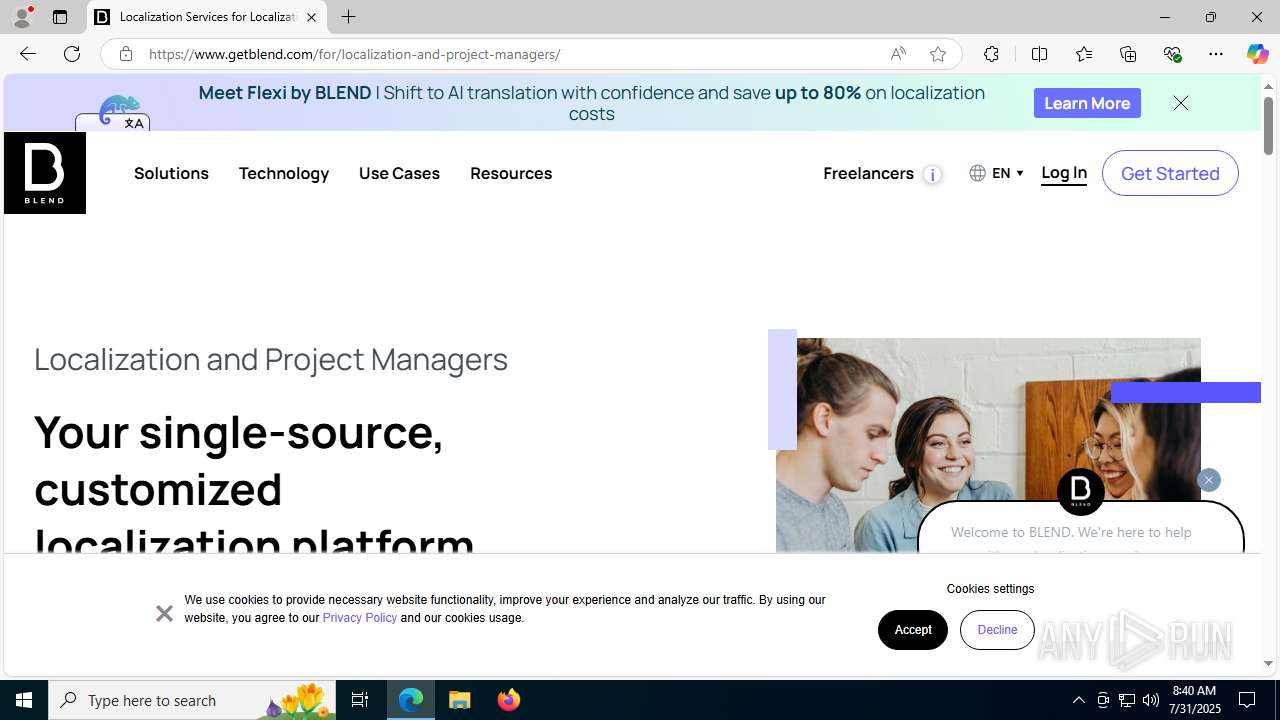Click the browser Back arrow
The image size is (1280, 720).
[x=27, y=54]
